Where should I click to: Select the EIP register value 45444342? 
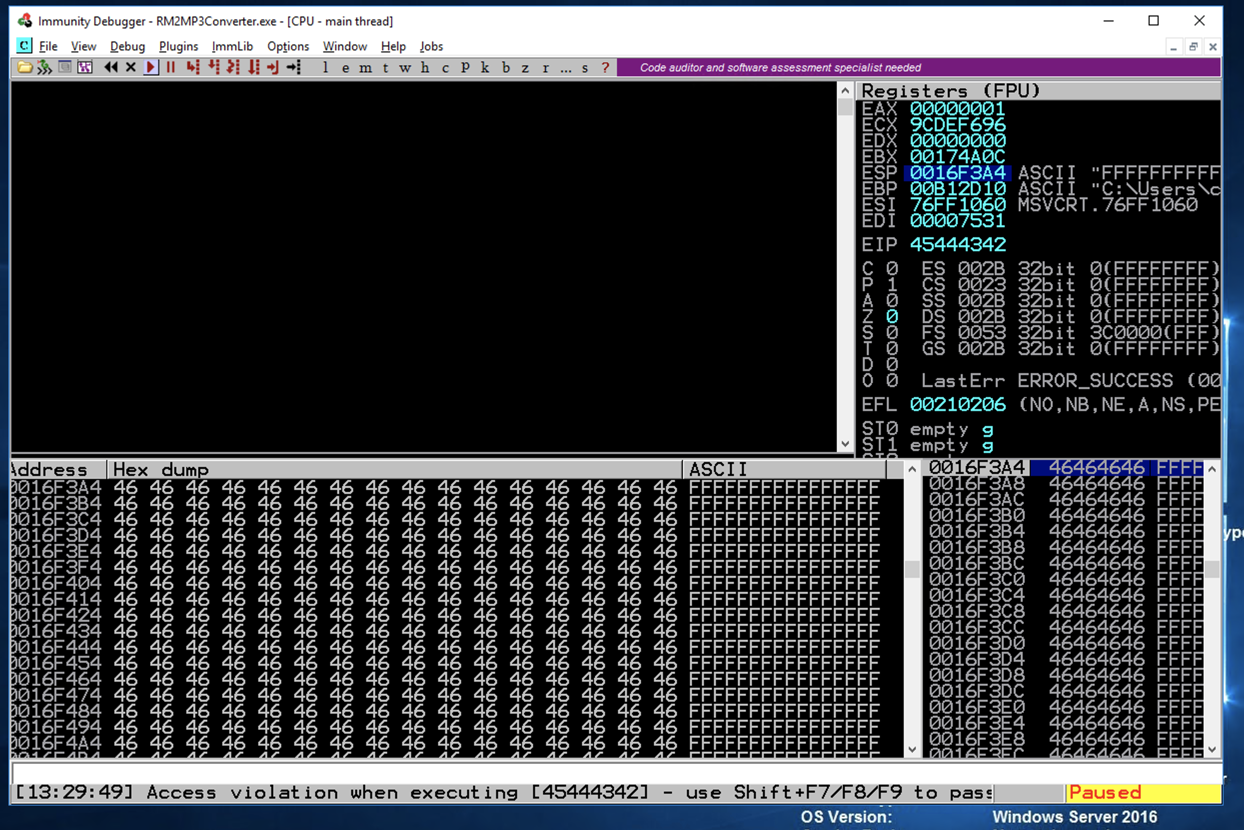(x=958, y=244)
